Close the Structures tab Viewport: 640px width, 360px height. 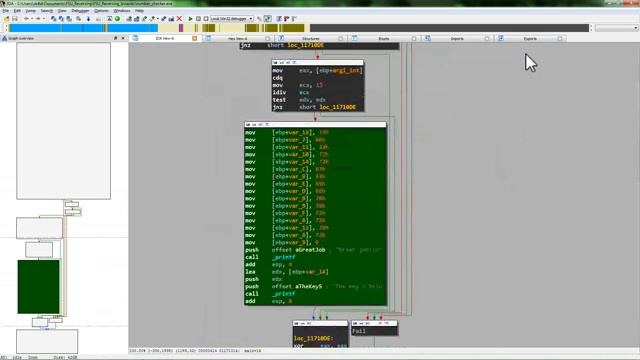click(341, 38)
